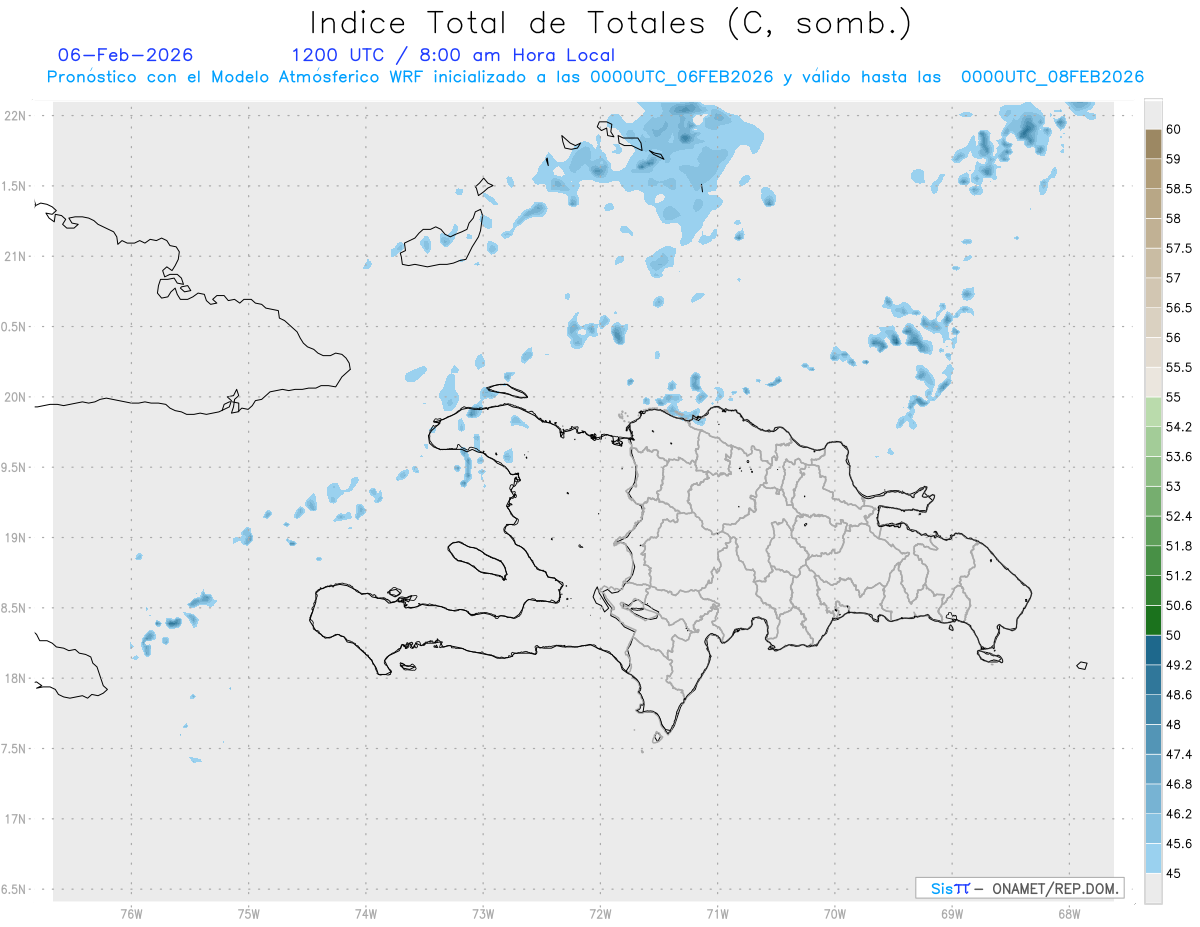Viewport: 1200px width, 927px height.
Task: Click the colorbar value 45
Action: (x=1173, y=873)
